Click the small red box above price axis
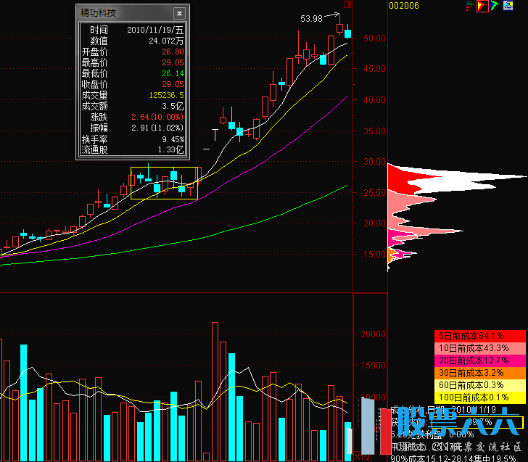Viewport: 528px width, 462px height. click(348, 4)
